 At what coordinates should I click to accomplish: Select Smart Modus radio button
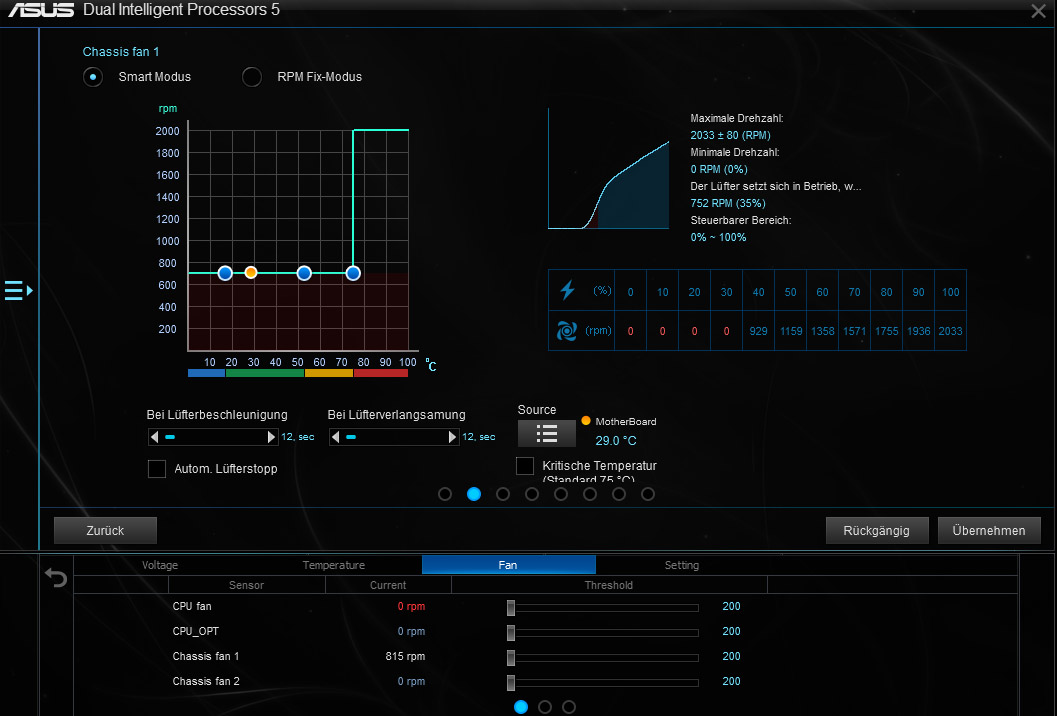click(x=93, y=77)
